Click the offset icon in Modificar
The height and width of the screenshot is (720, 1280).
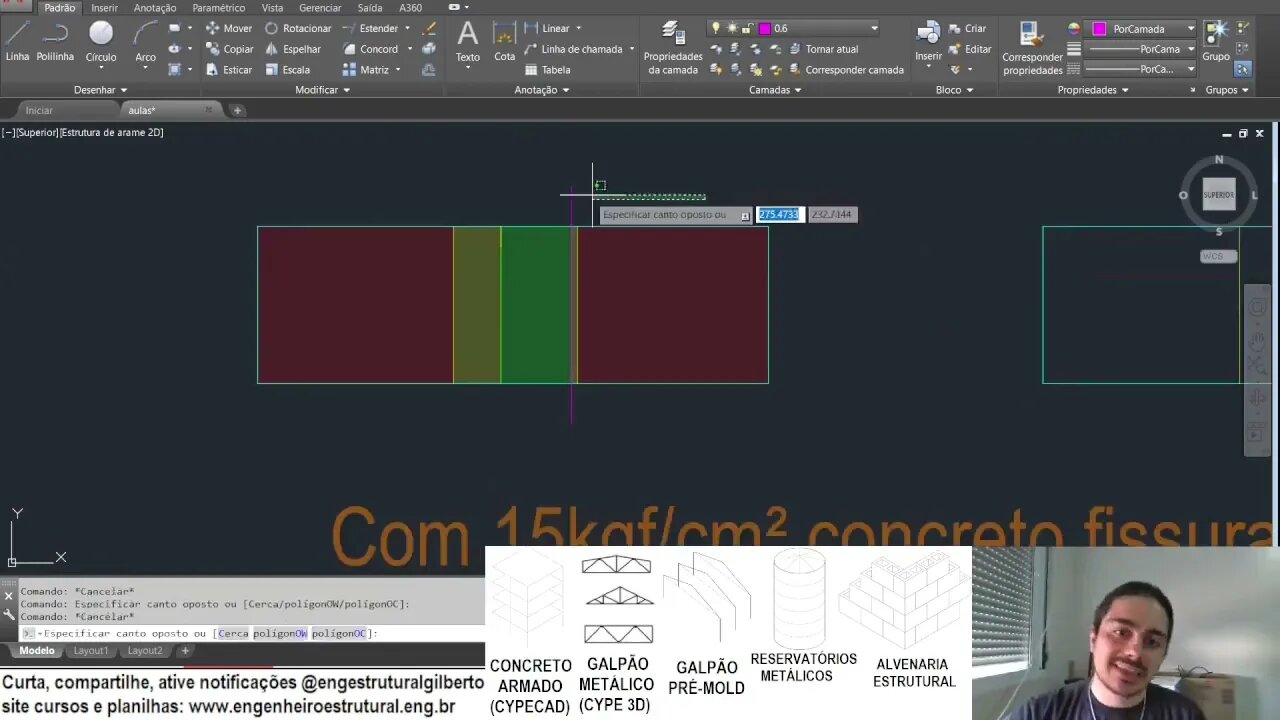click(429, 70)
